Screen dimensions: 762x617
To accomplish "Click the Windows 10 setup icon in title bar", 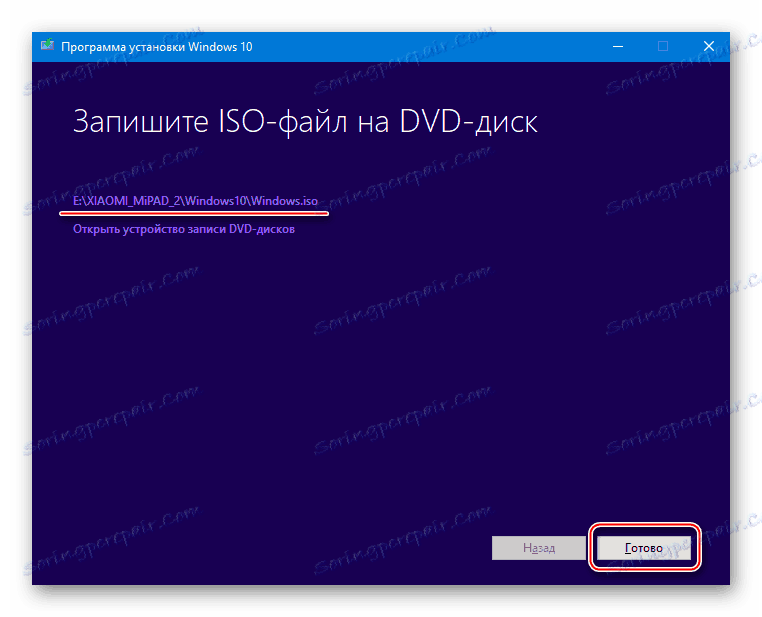I will coord(47,46).
